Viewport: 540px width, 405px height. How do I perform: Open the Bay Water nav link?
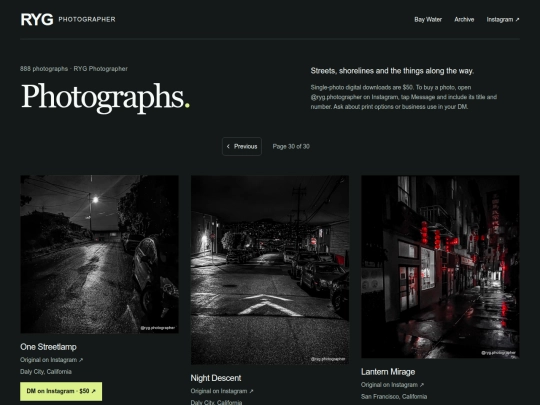[428, 20]
